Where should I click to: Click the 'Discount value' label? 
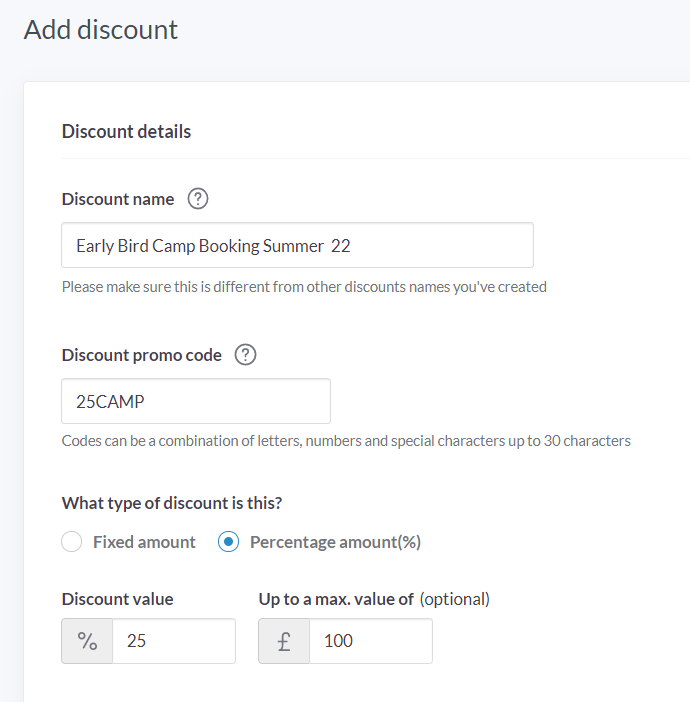pyautogui.click(x=117, y=599)
